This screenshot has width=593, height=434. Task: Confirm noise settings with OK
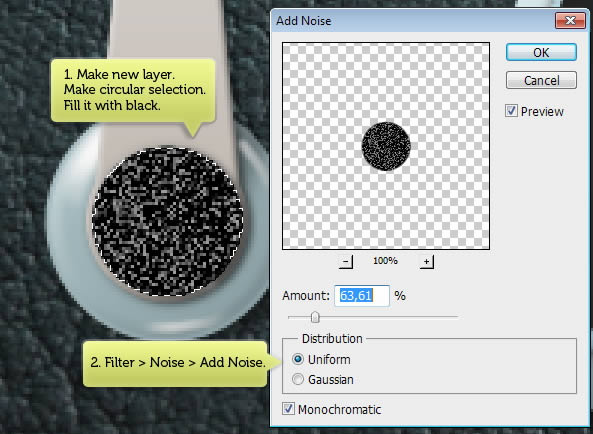coord(541,52)
